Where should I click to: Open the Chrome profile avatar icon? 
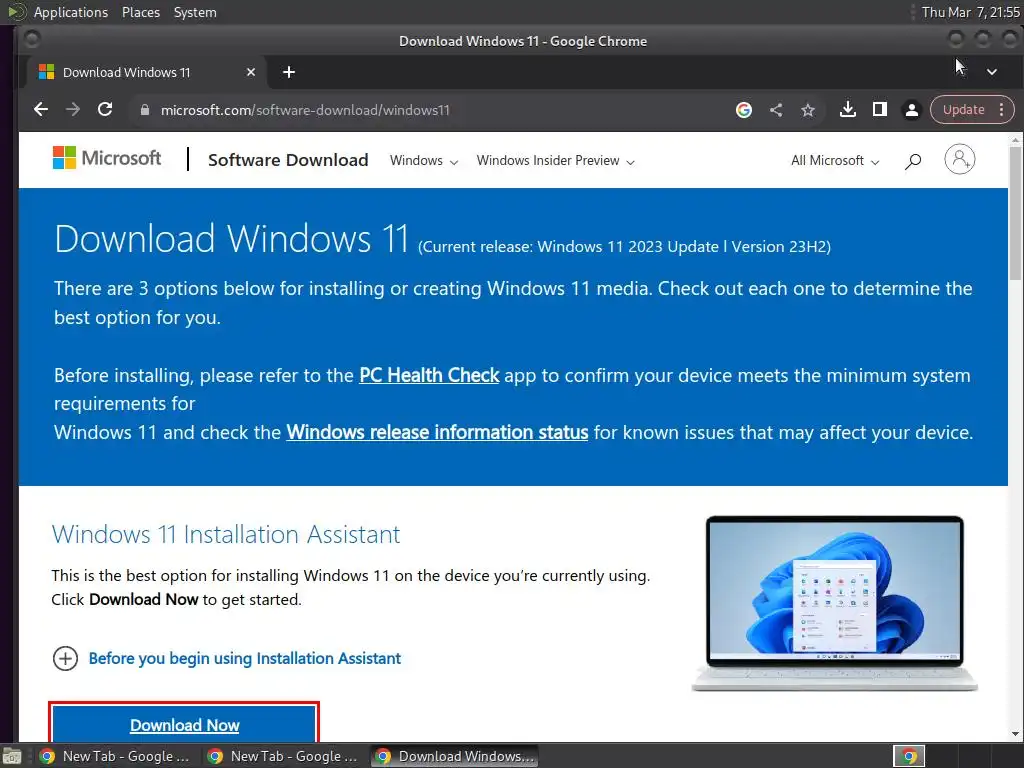click(x=912, y=110)
